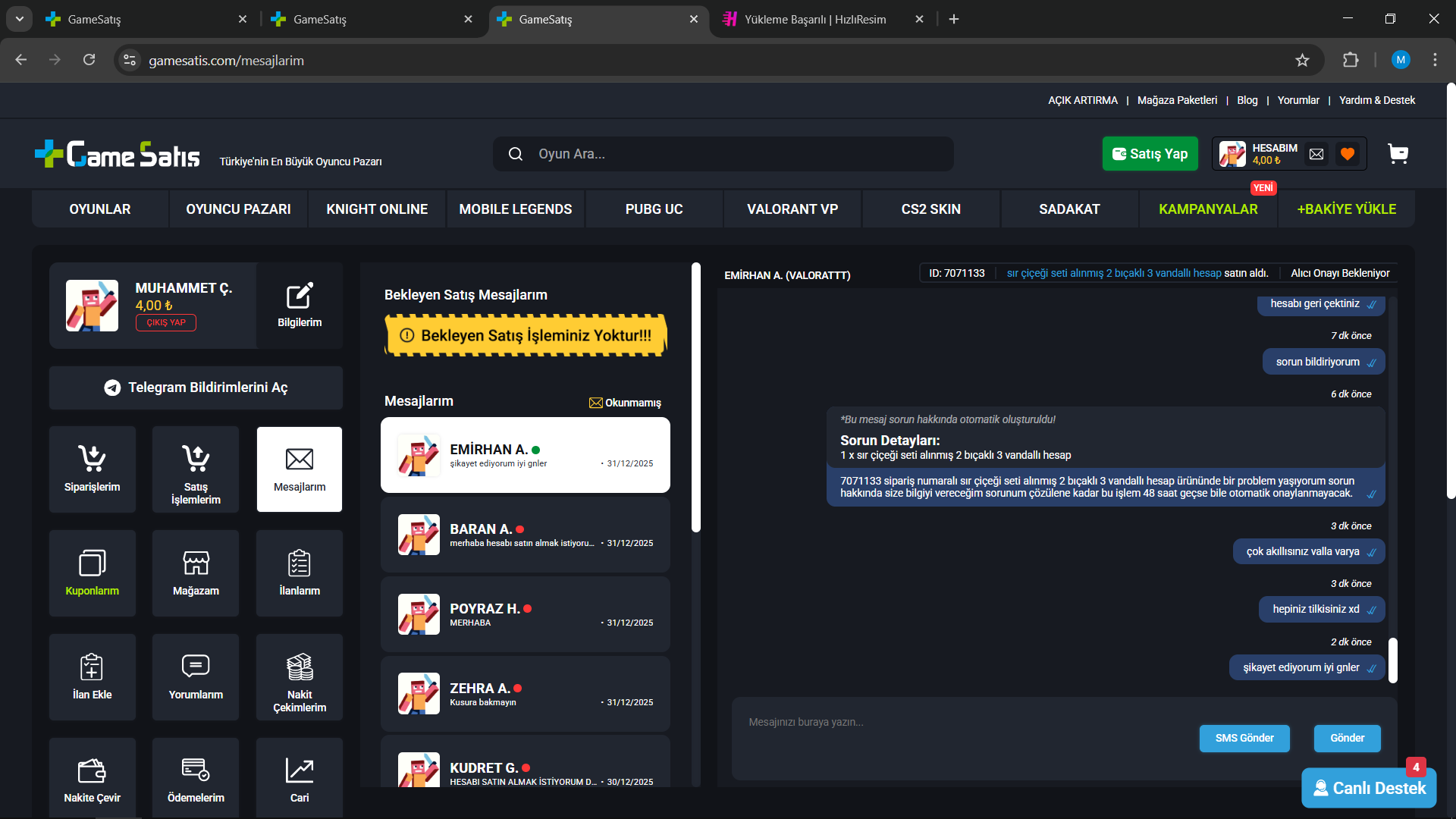Open +BAKİYE YÜKLE menu item
The width and height of the screenshot is (1456, 819).
1347,209
